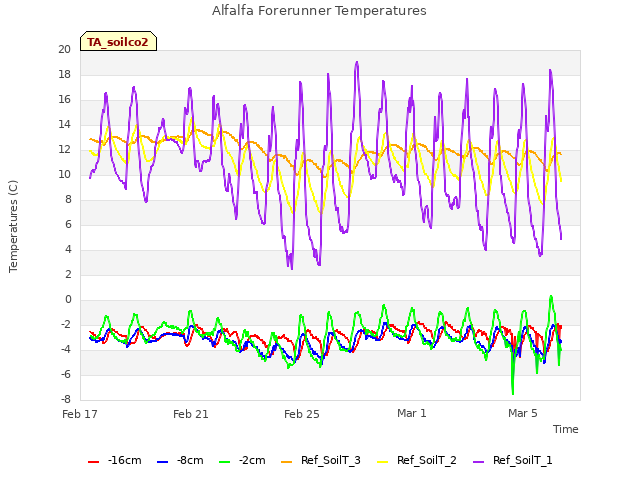Screen dimensions: 640x480
Task: Click the green -2cm legend color marker
Action: pos(224,462)
